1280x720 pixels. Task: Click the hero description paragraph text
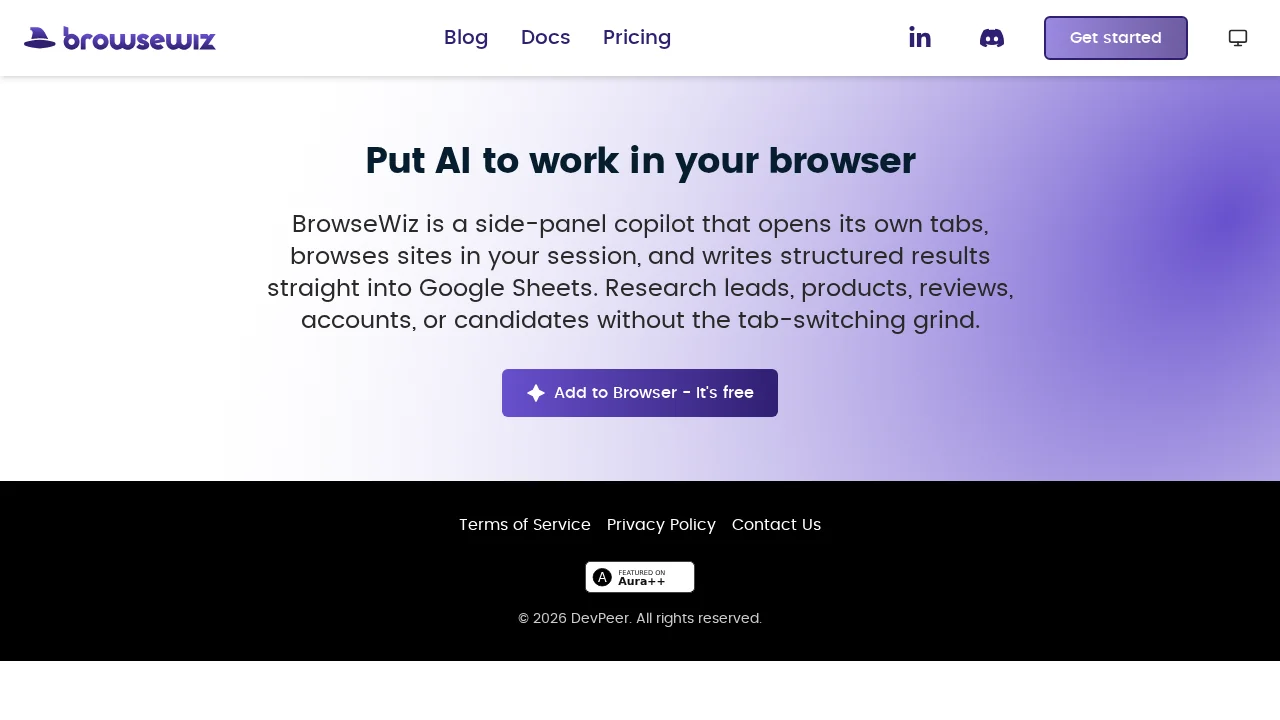click(640, 272)
